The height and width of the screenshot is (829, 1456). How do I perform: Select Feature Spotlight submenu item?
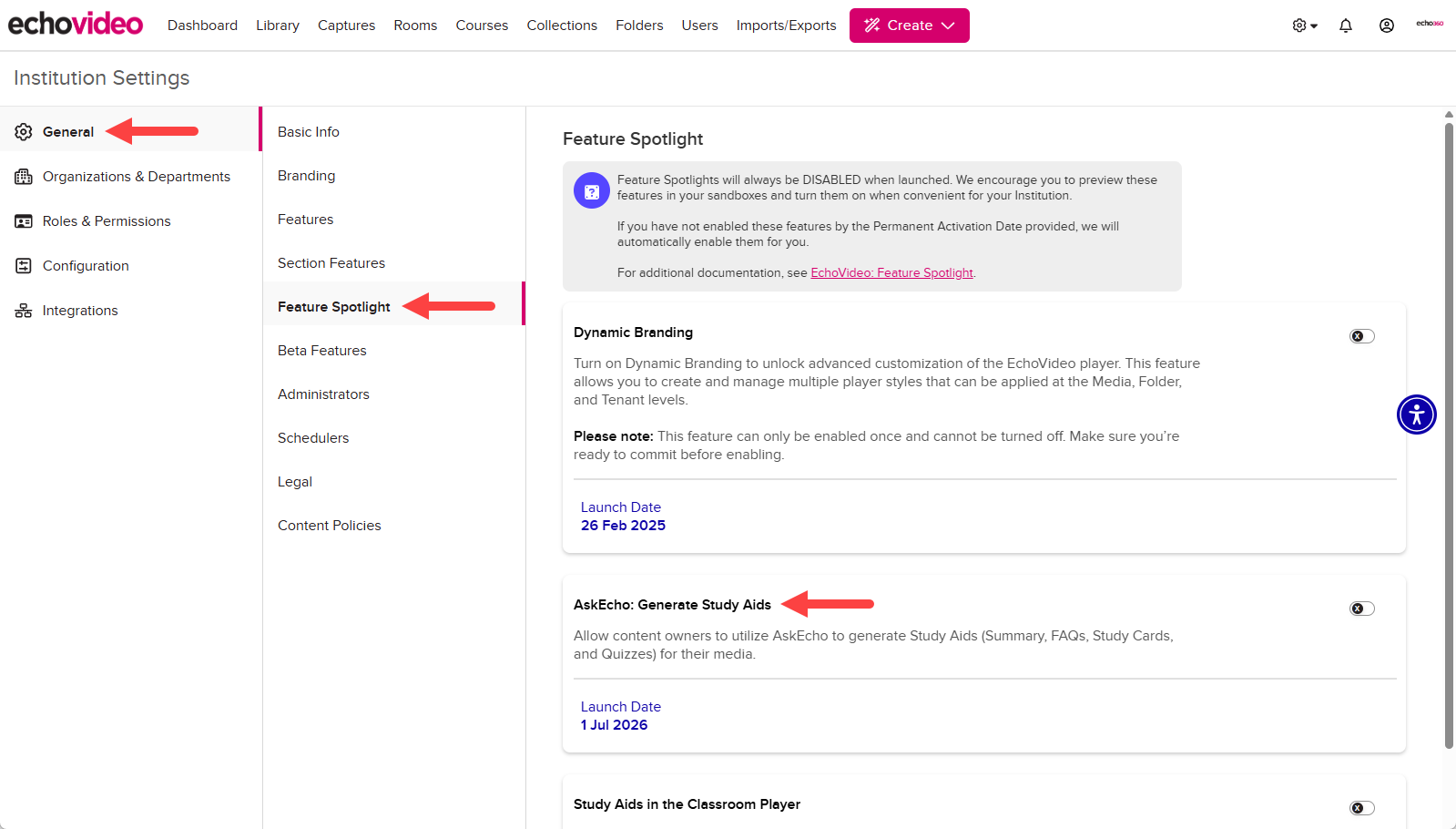(x=393, y=304)
